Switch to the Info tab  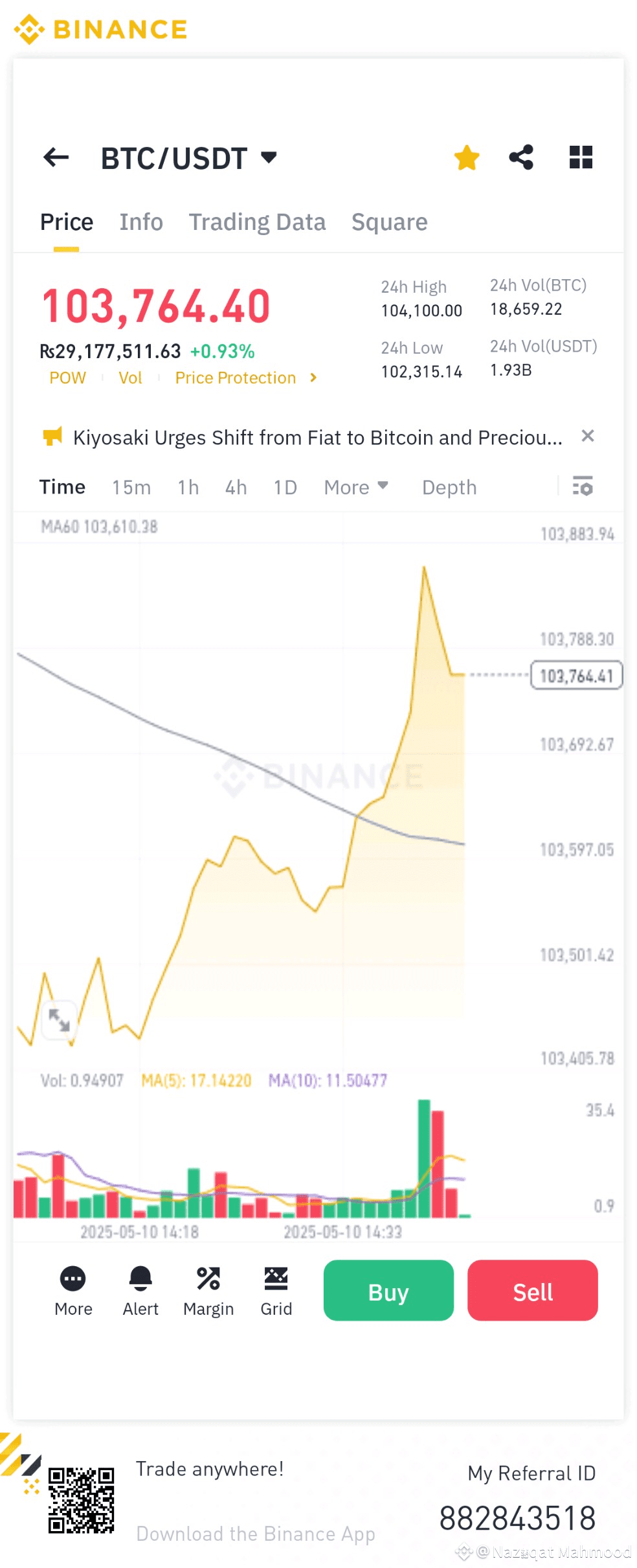pos(141,222)
